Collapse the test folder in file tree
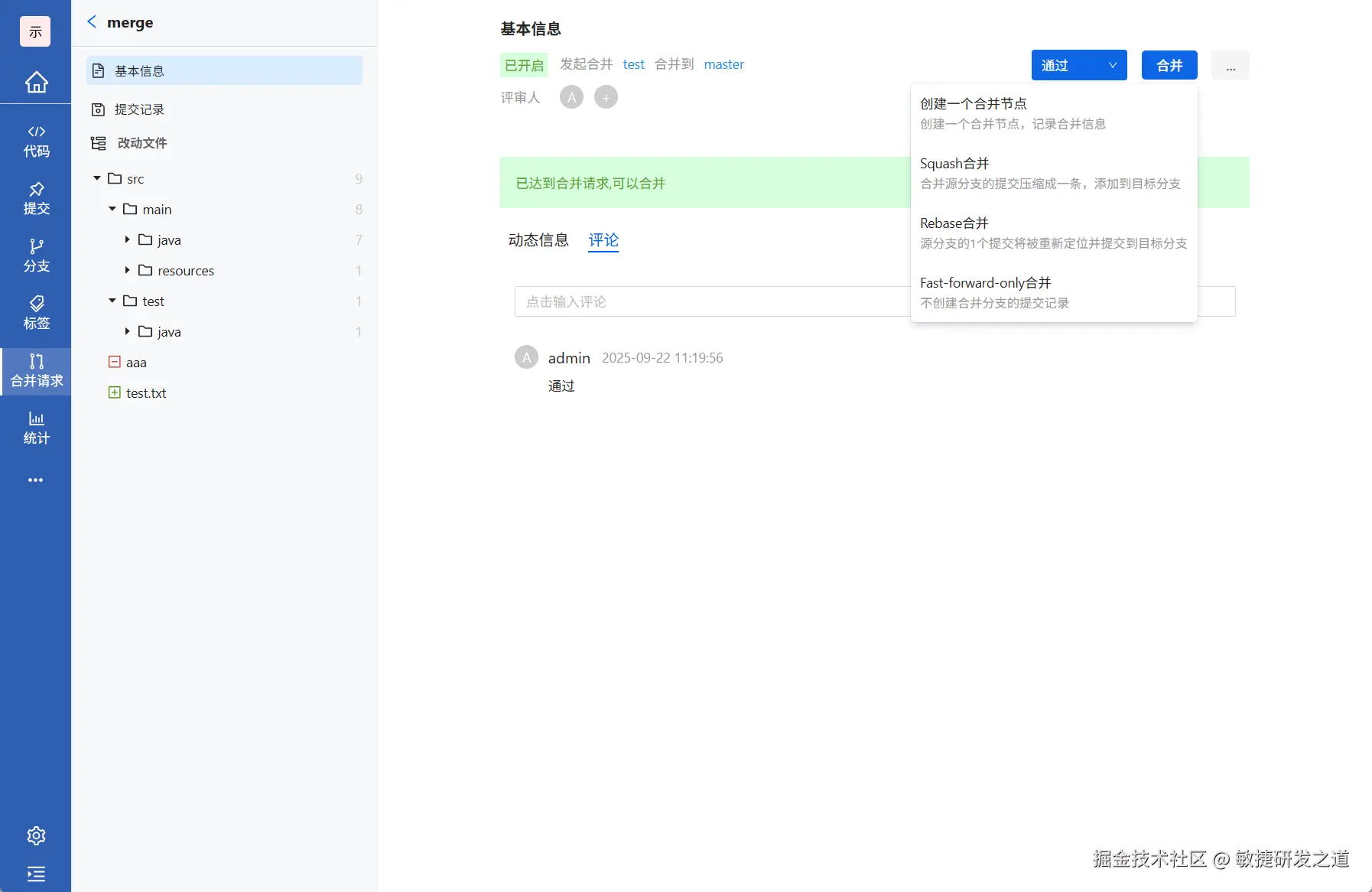This screenshot has width=1372, height=892. pyautogui.click(x=112, y=301)
